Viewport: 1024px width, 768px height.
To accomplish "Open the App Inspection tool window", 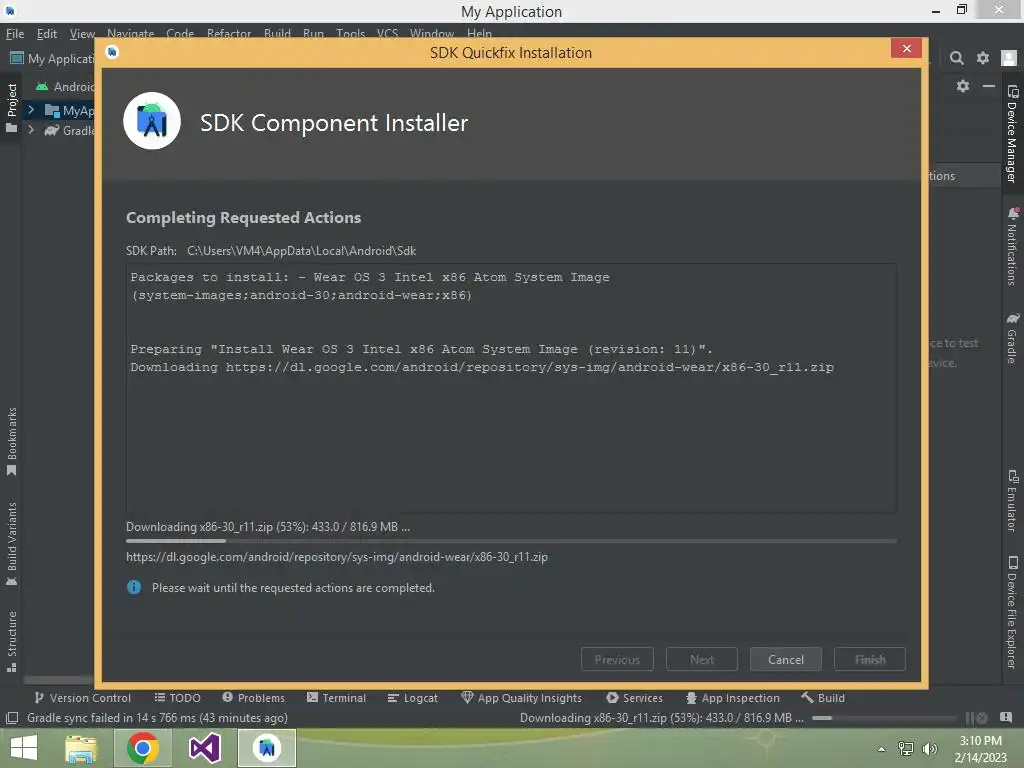I will (x=732, y=697).
